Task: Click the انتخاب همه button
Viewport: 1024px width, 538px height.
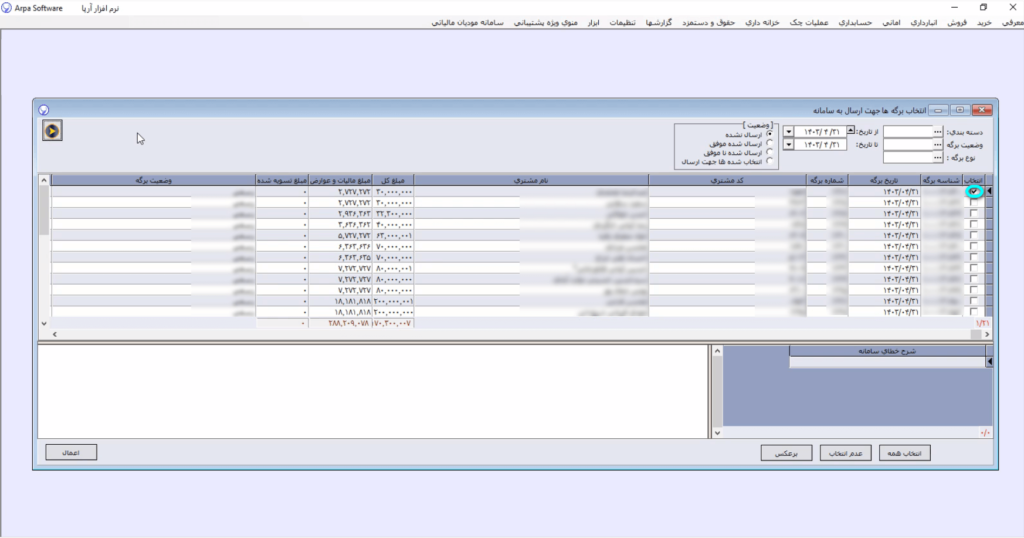Action: 905,453
